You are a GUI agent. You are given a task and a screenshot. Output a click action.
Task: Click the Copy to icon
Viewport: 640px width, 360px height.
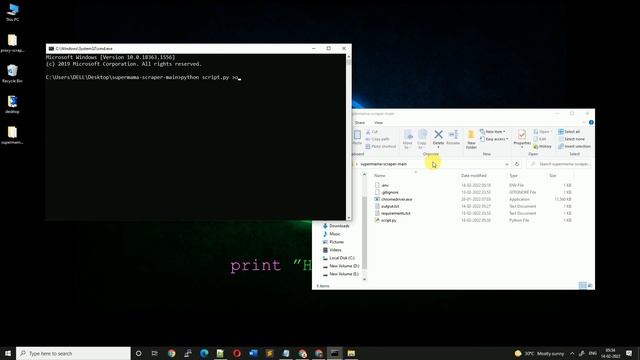point(422,139)
